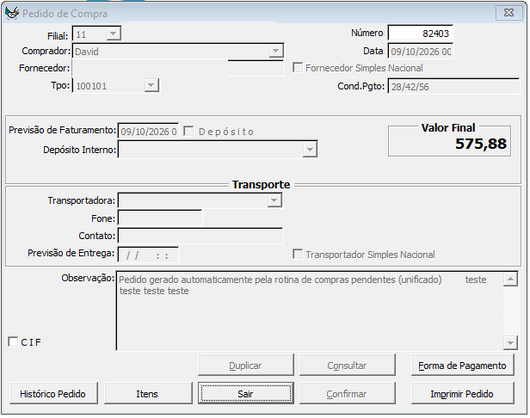Click the Sair button
This screenshot has width=530, height=418.
click(246, 393)
